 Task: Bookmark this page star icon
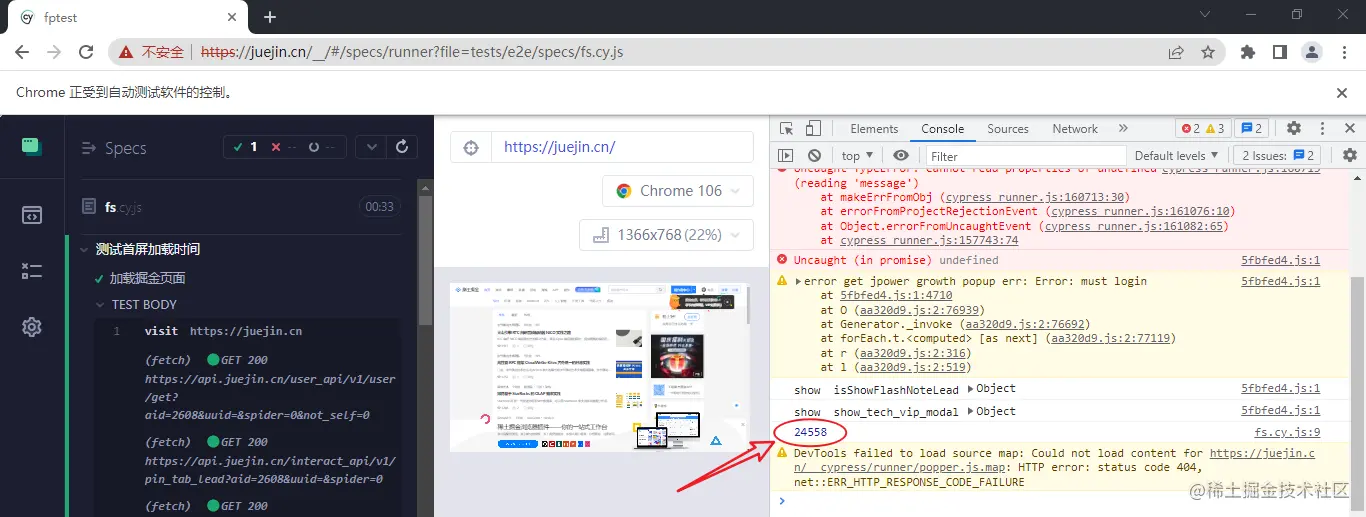tap(1207, 52)
